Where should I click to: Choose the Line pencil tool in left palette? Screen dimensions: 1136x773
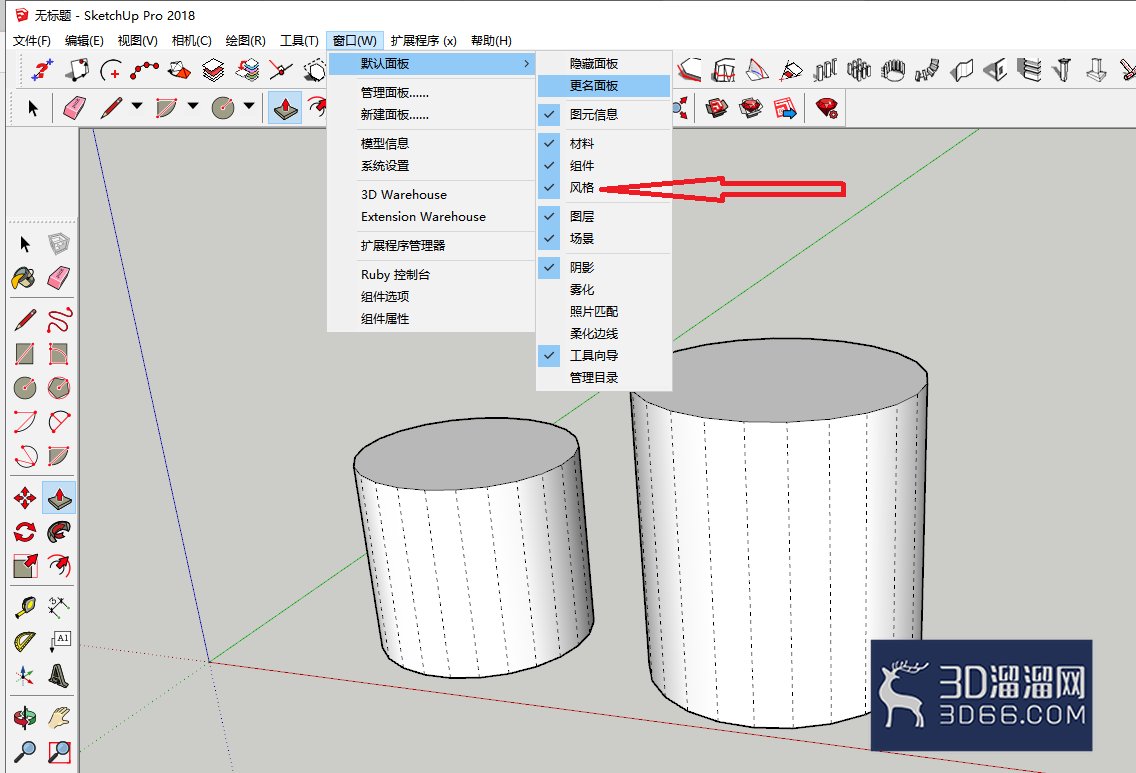click(25, 319)
